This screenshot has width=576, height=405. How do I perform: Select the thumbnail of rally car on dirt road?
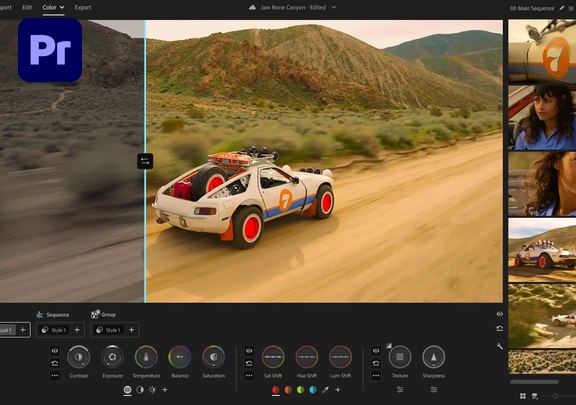(x=542, y=250)
